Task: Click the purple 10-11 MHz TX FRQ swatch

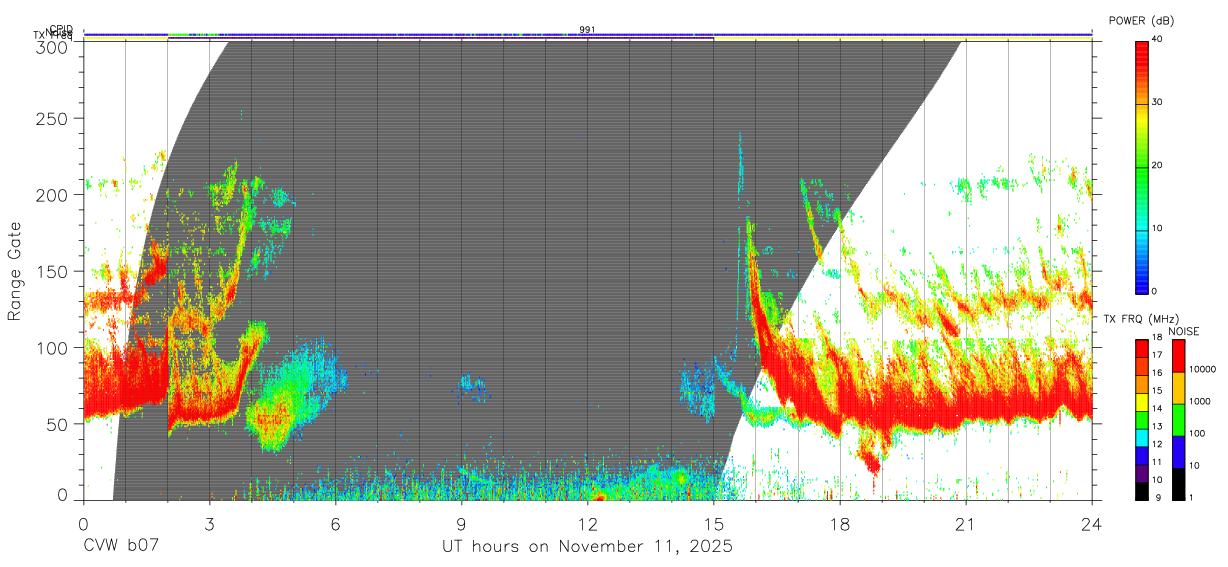Action: [1141, 472]
